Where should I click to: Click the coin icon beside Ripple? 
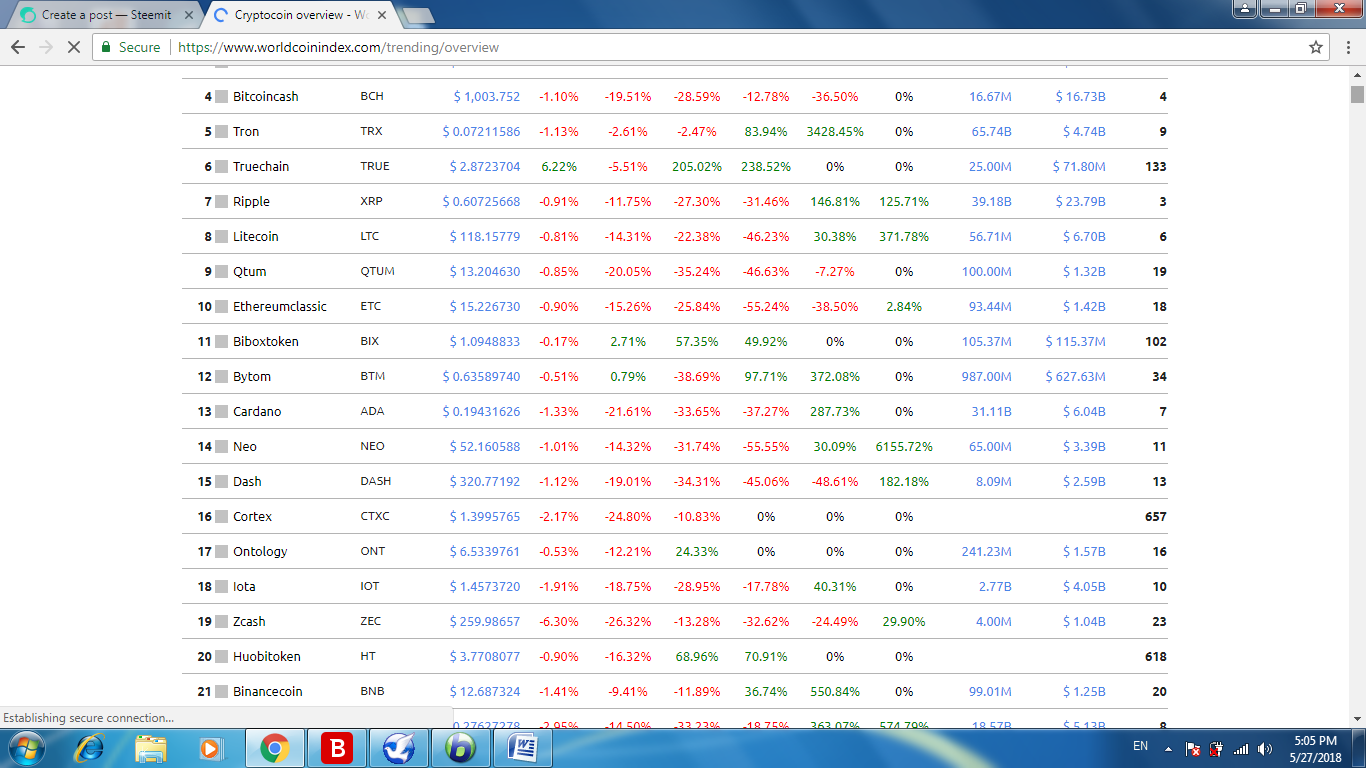222,202
